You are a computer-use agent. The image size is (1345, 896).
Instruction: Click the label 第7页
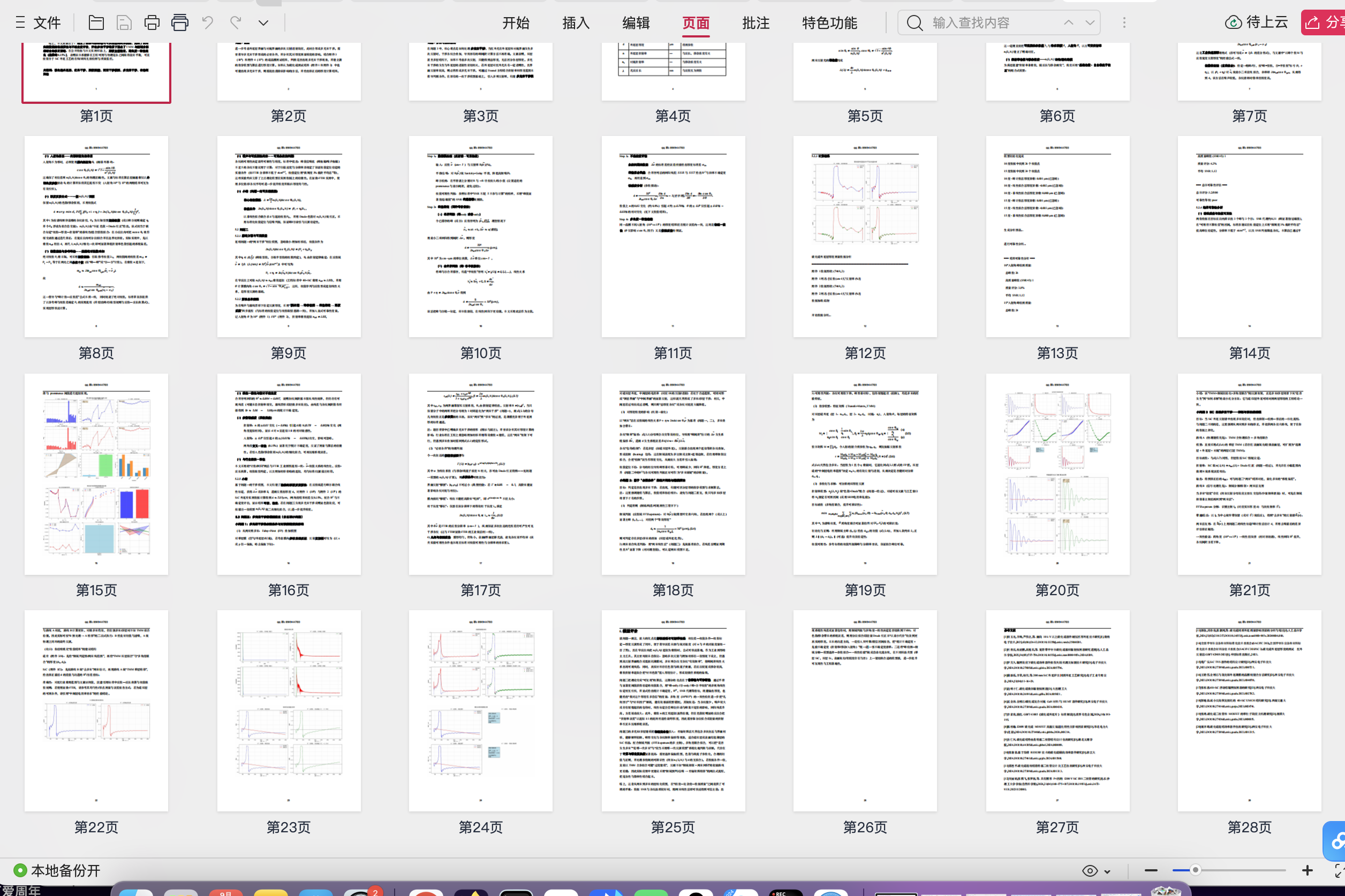(x=1250, y=116)
